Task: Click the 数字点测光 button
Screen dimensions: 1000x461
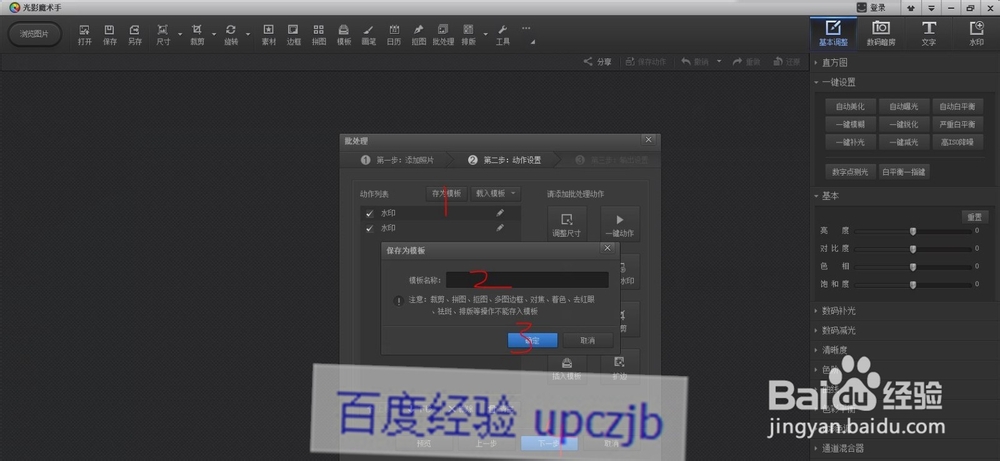Action: [850, 172]
